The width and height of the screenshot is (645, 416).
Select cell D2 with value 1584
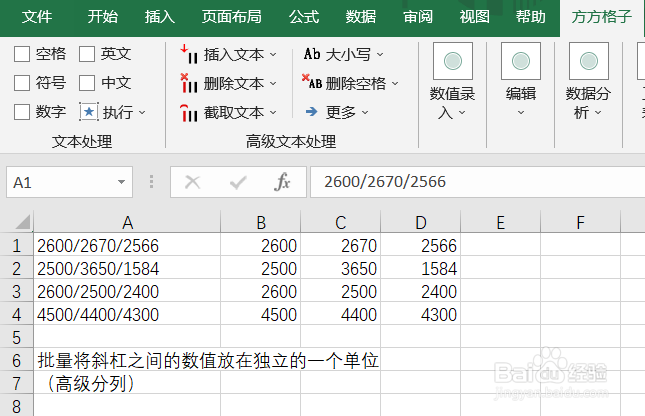(420, 268)
